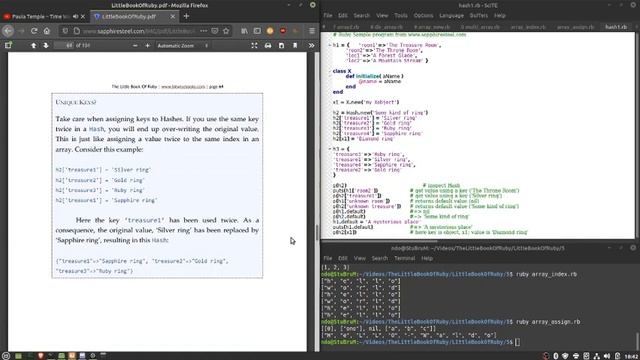Print the PDF document
The height and width of the screenshot is (360, 640).
tap(268, 45)
